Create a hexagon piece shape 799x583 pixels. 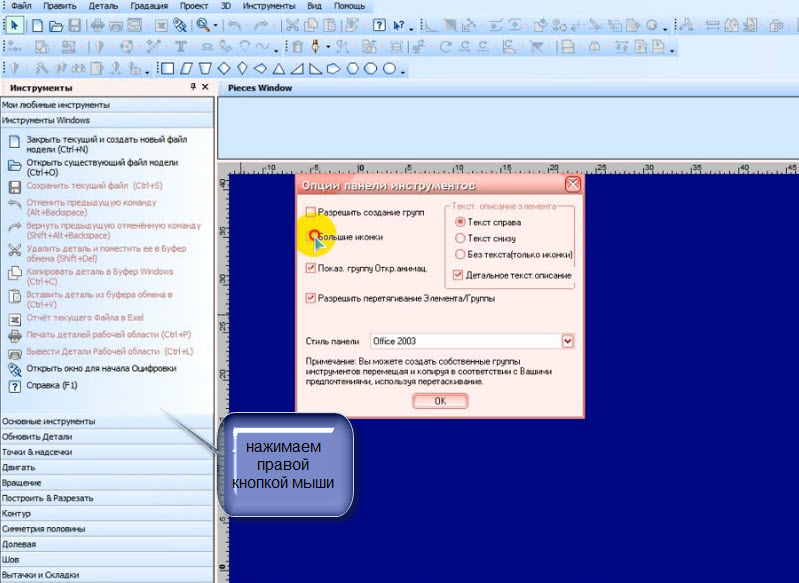[352, 68]
